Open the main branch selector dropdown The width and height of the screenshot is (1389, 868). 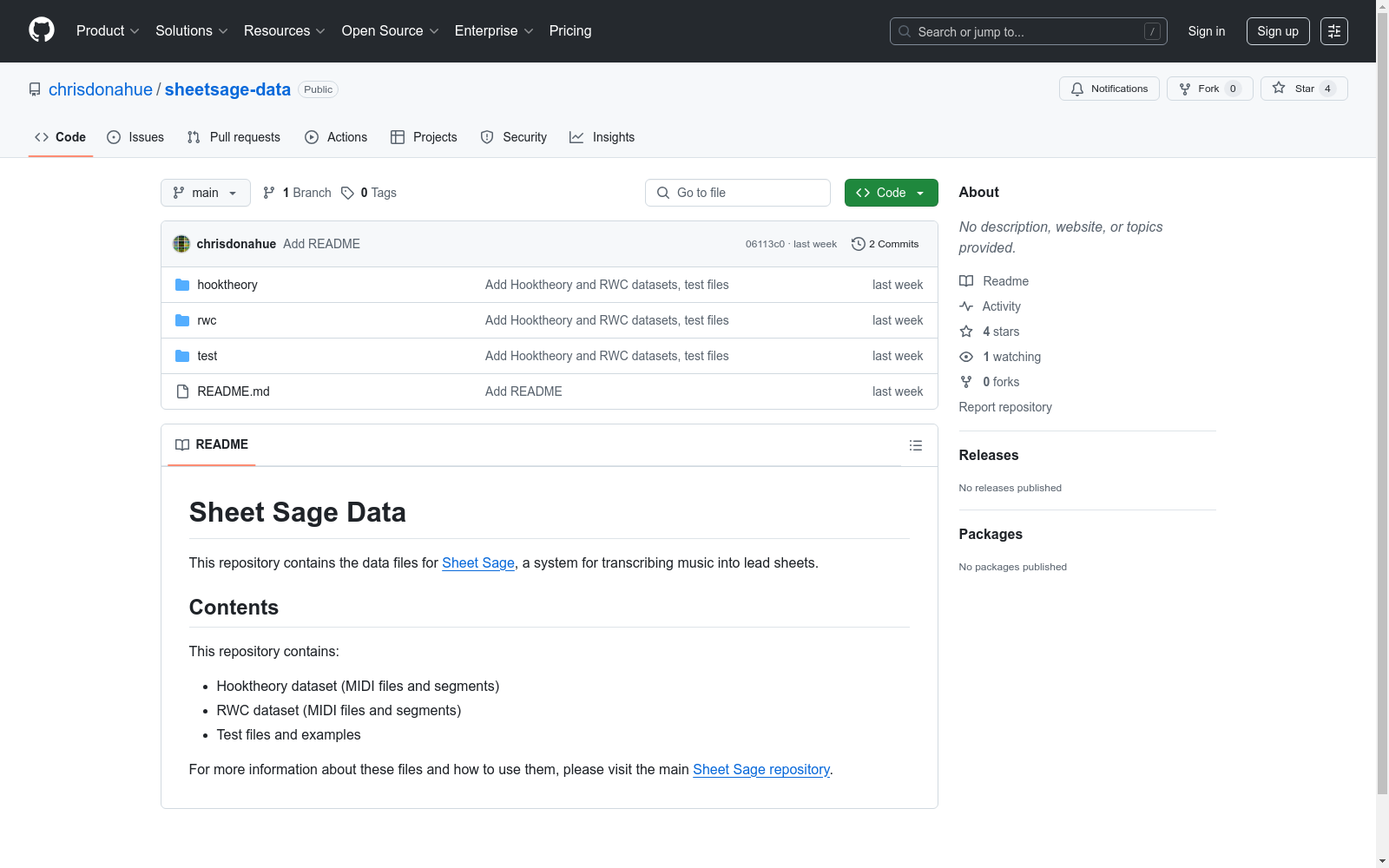pyautogui.click(x=206, y=193)
